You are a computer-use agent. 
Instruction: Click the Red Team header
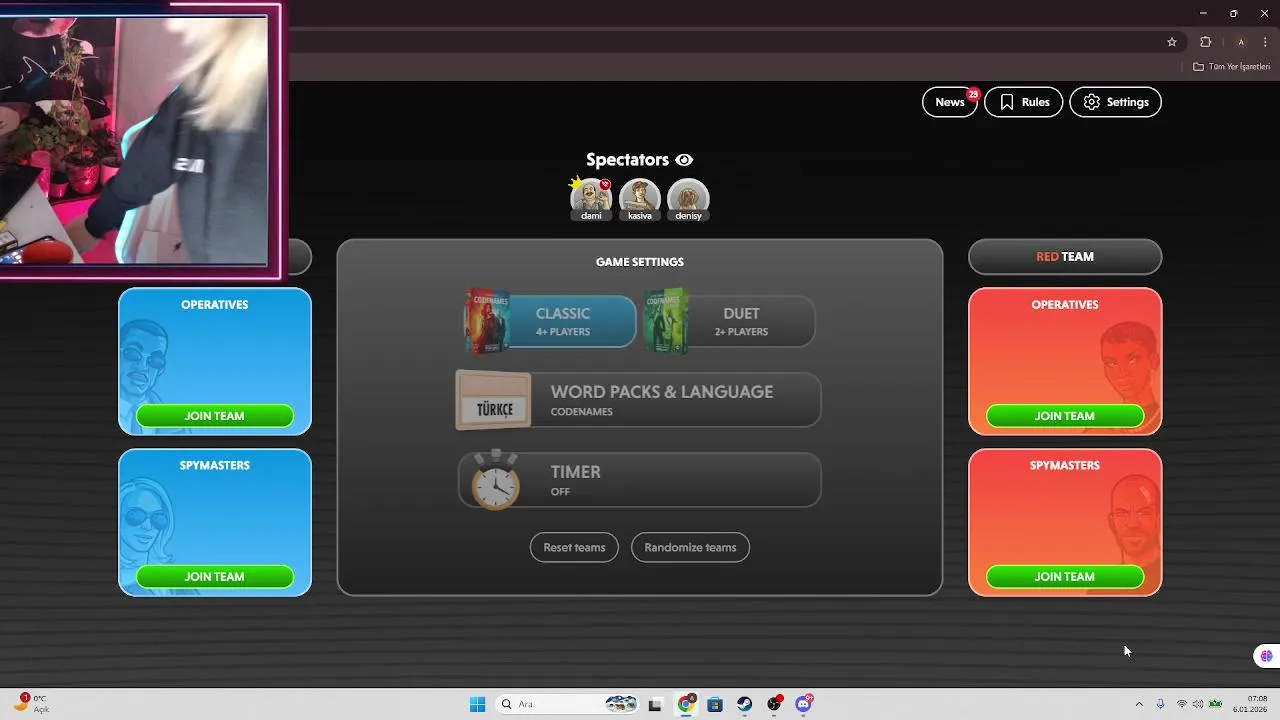1065,257
